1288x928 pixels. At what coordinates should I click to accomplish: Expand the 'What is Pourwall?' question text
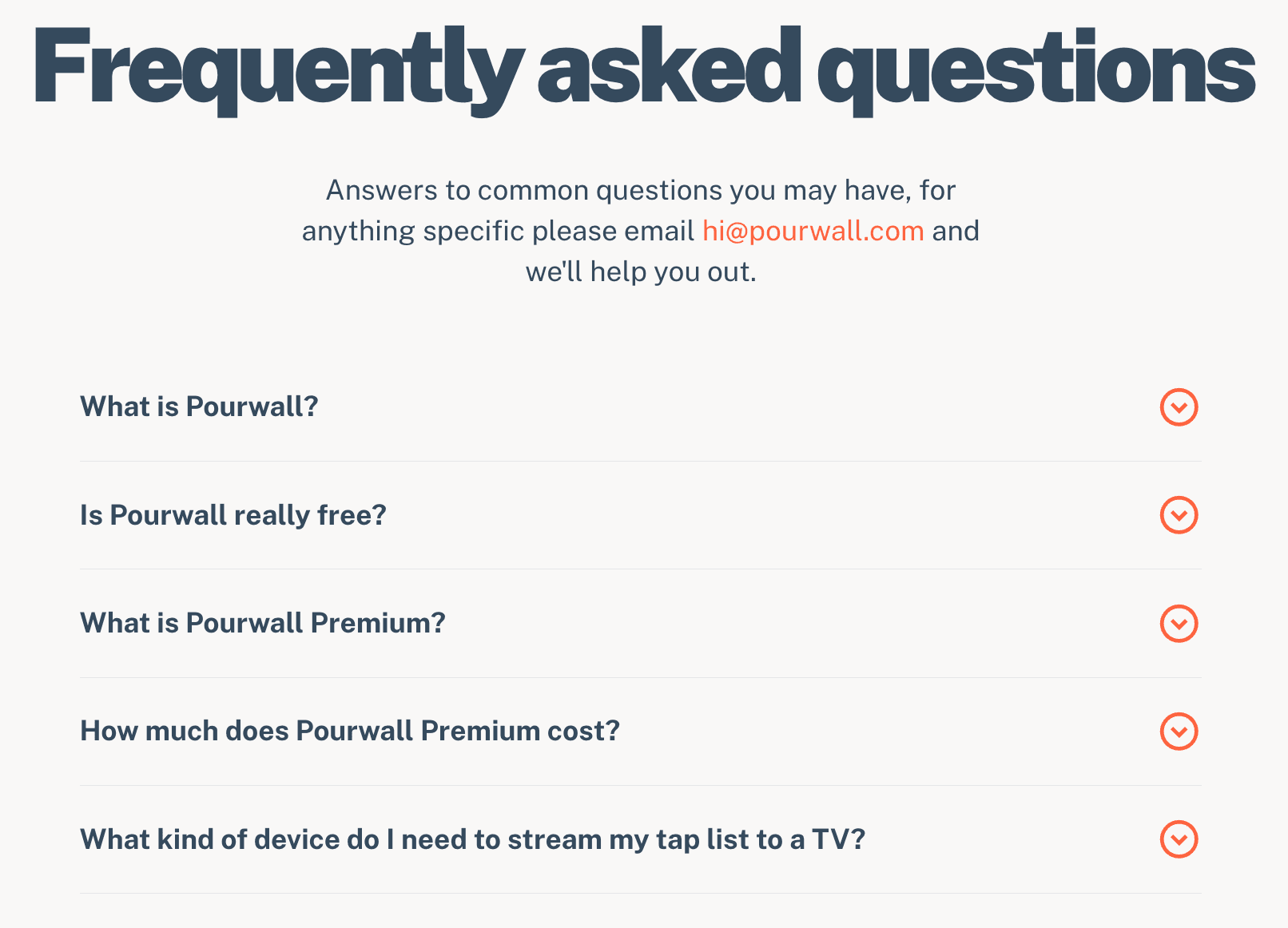(199, 406)
